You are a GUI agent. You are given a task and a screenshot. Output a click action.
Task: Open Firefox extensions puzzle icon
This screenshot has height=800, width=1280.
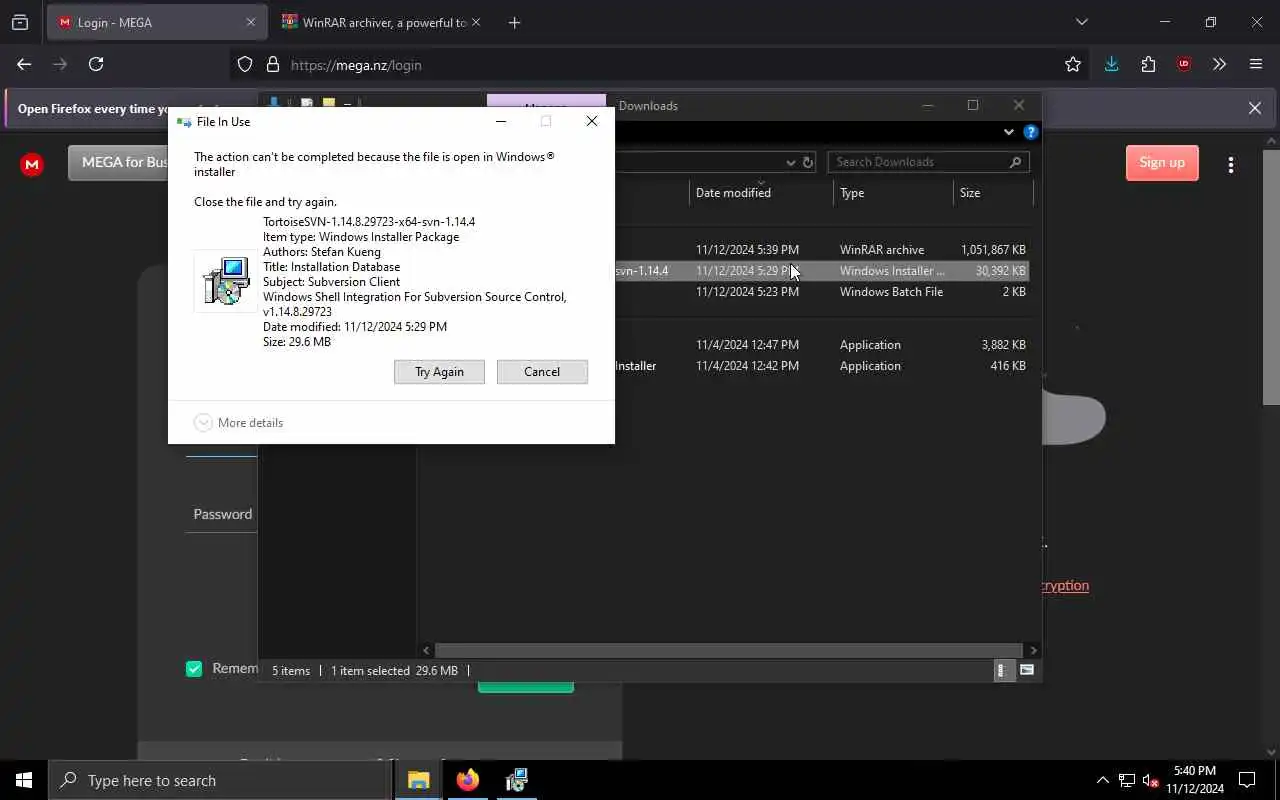pyautogui.click(x=1148, y=64)
